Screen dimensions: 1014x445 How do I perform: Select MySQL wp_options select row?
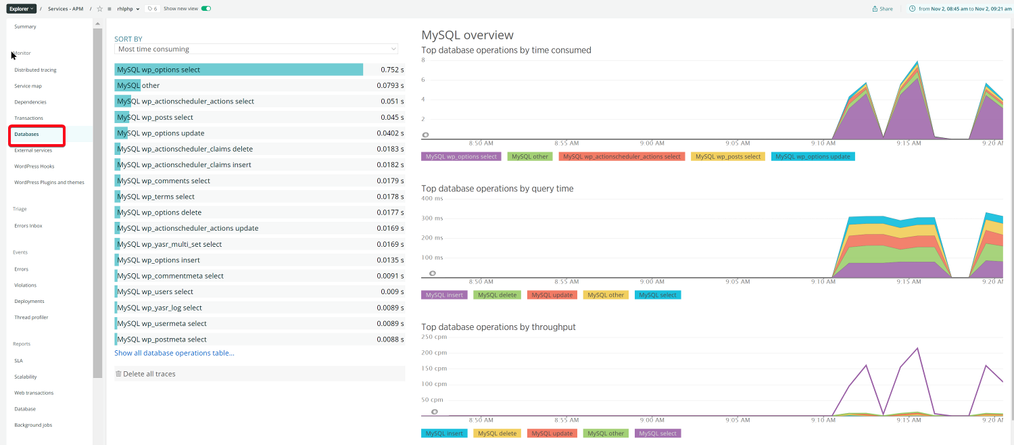coord(259,69)
